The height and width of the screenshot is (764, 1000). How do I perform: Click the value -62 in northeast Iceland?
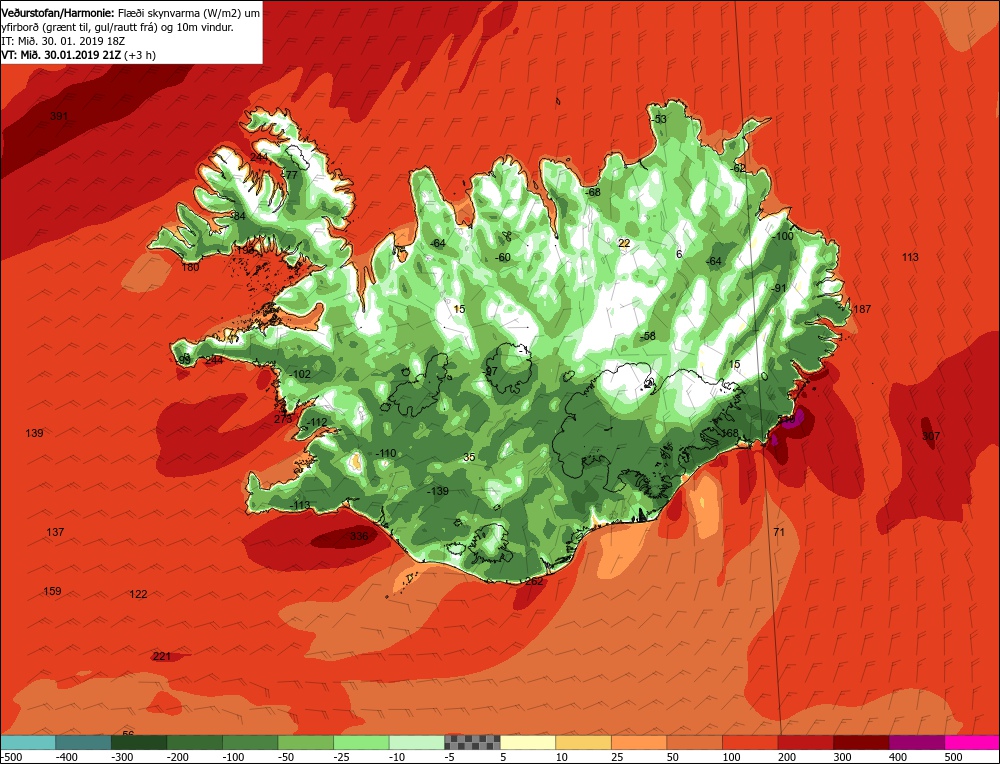pos(738,168)
